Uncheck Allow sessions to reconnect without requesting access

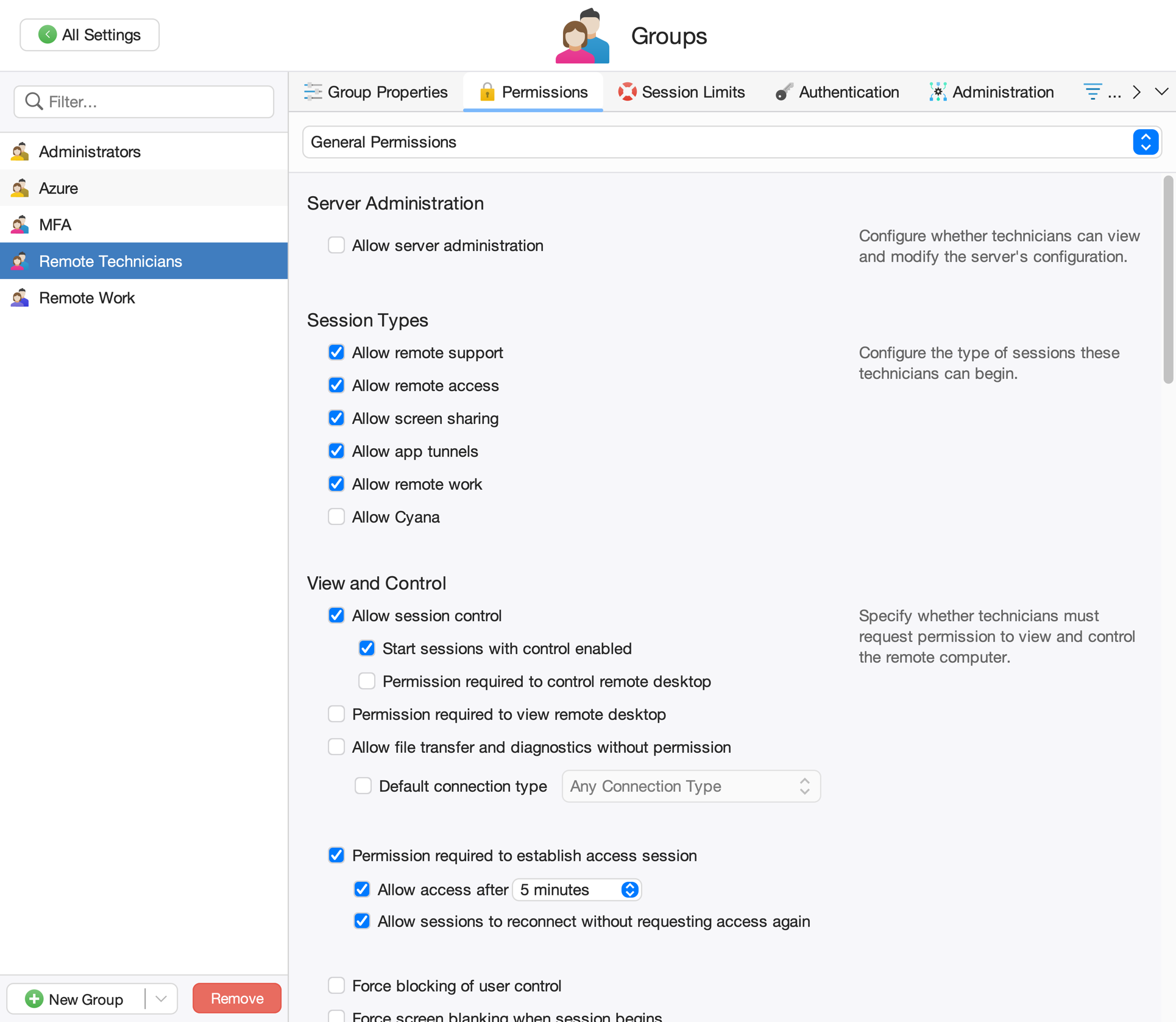[362, 922]
